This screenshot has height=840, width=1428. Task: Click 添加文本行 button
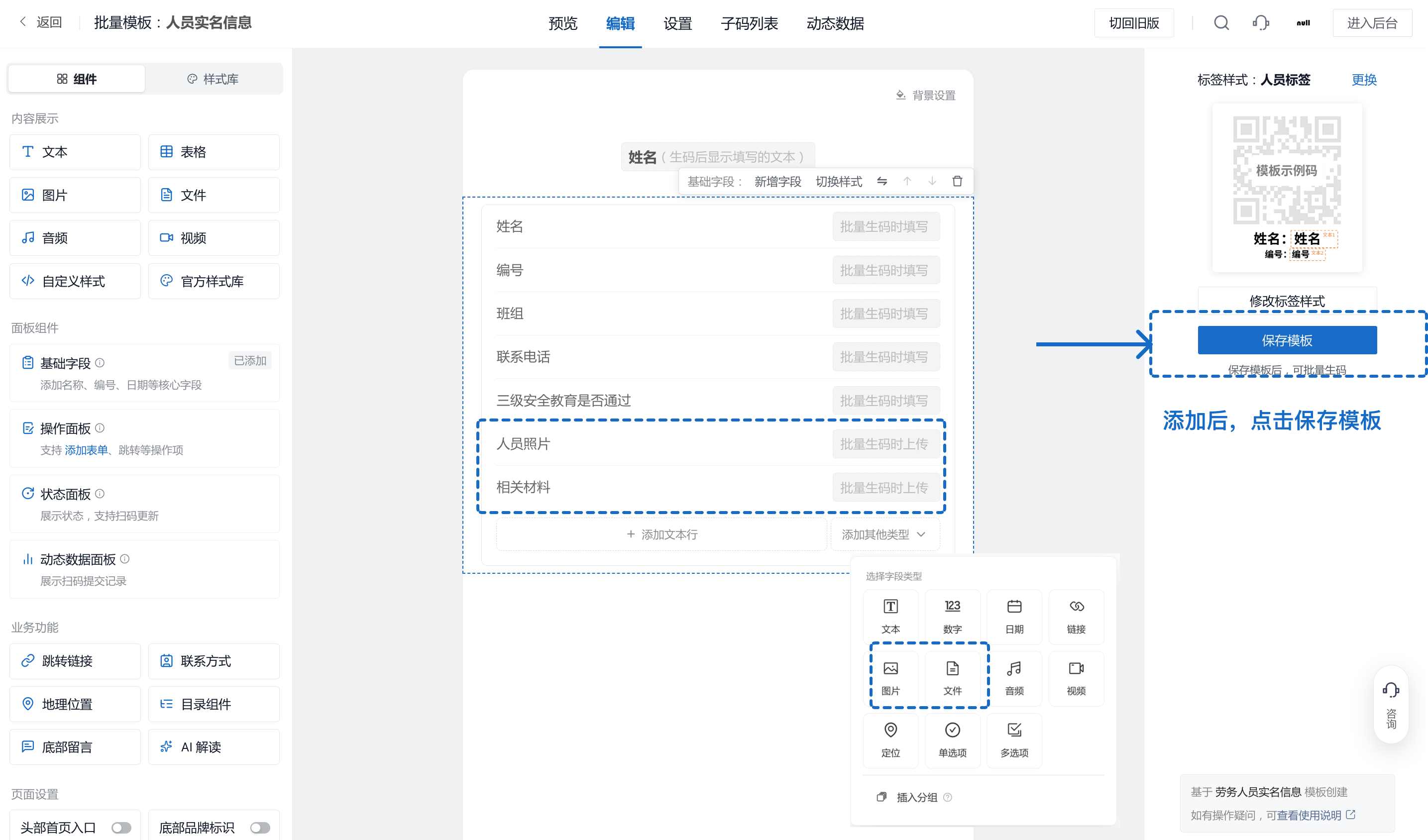(661, 534)
